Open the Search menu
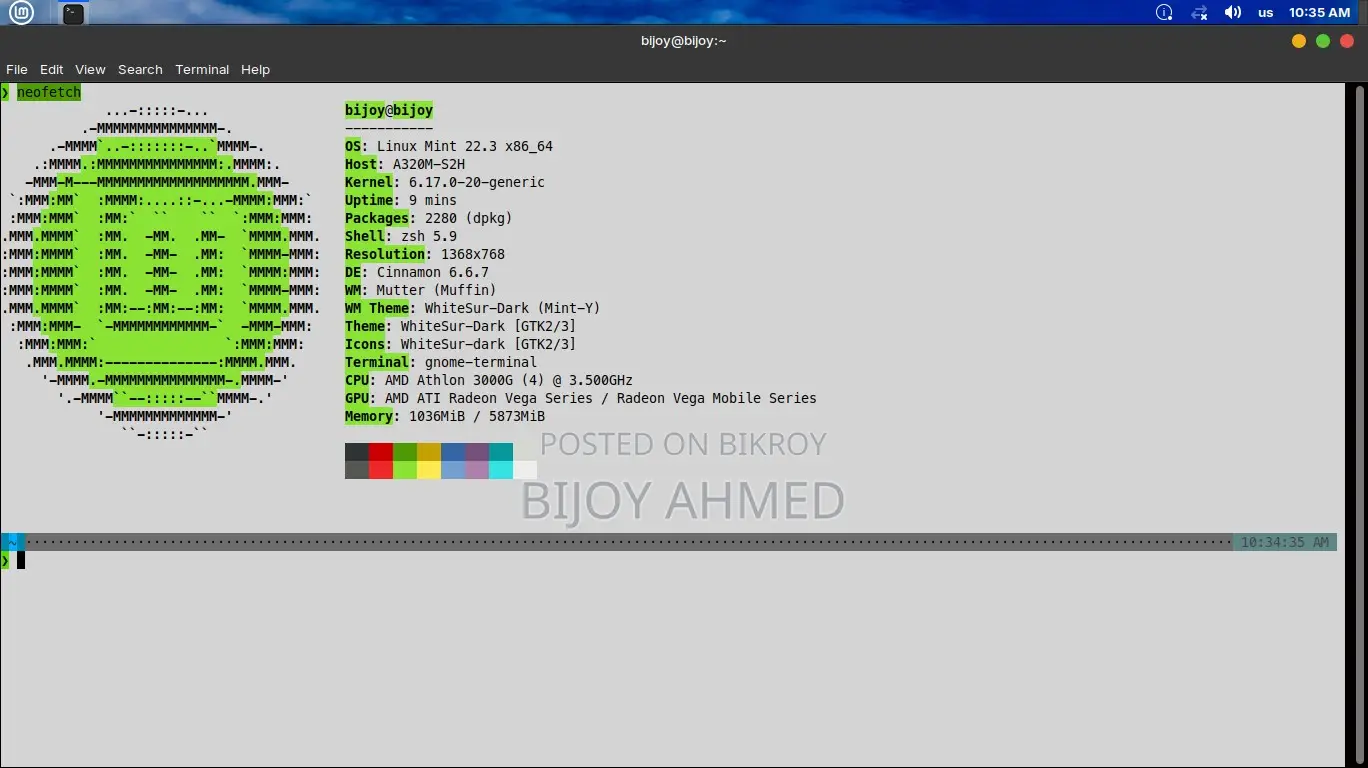Image resolution: width=1368 pixels, height=768 pixels. click(140, 69)
